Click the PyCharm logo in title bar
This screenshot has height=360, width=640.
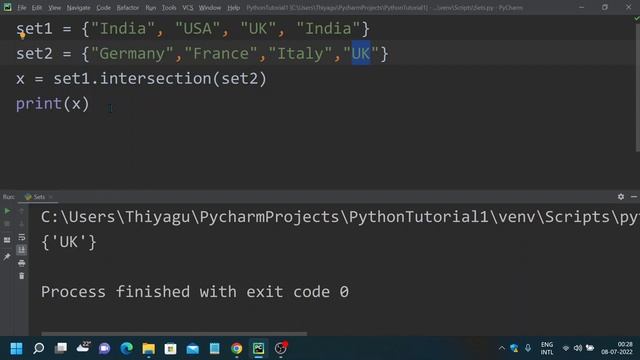coord(7,7)
